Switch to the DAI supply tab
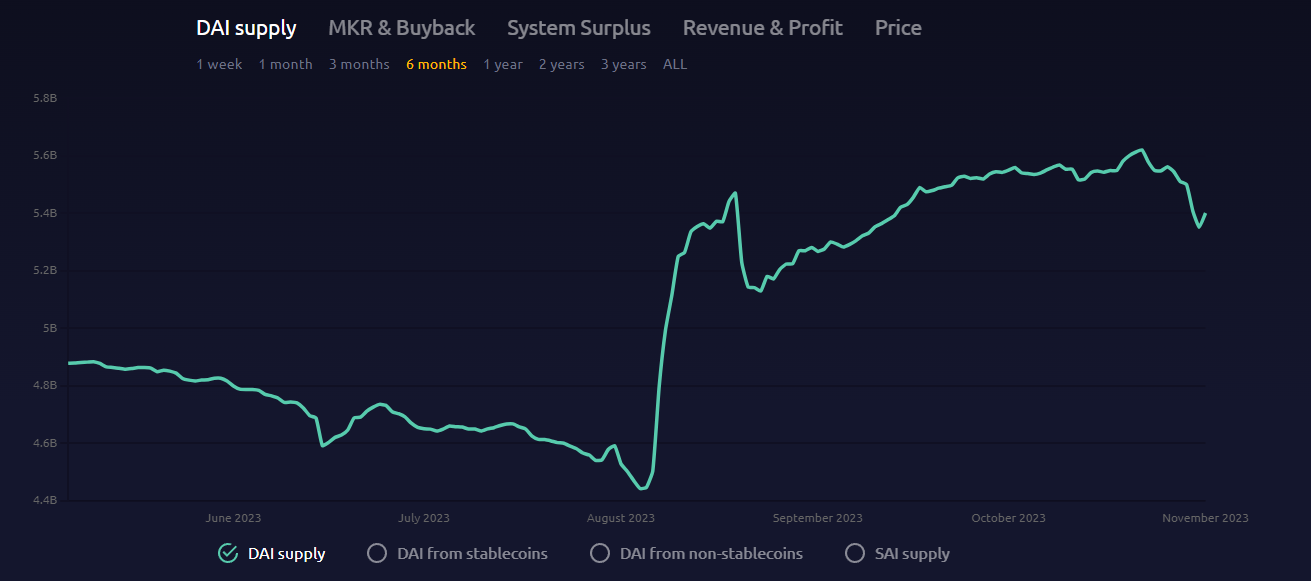1311x581 pixels. tap(246, 28)
